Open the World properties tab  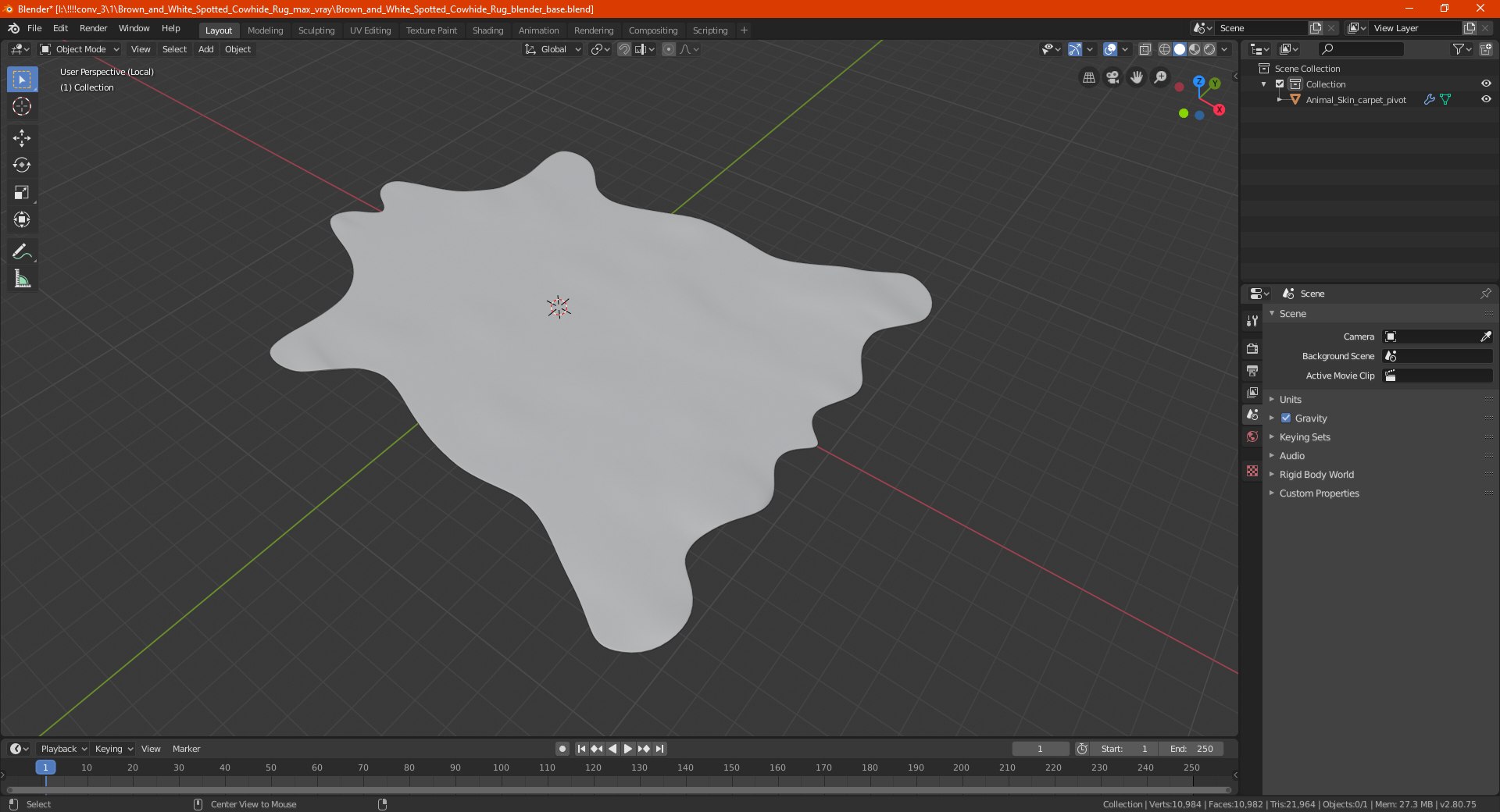click(x=1252, y=436)
